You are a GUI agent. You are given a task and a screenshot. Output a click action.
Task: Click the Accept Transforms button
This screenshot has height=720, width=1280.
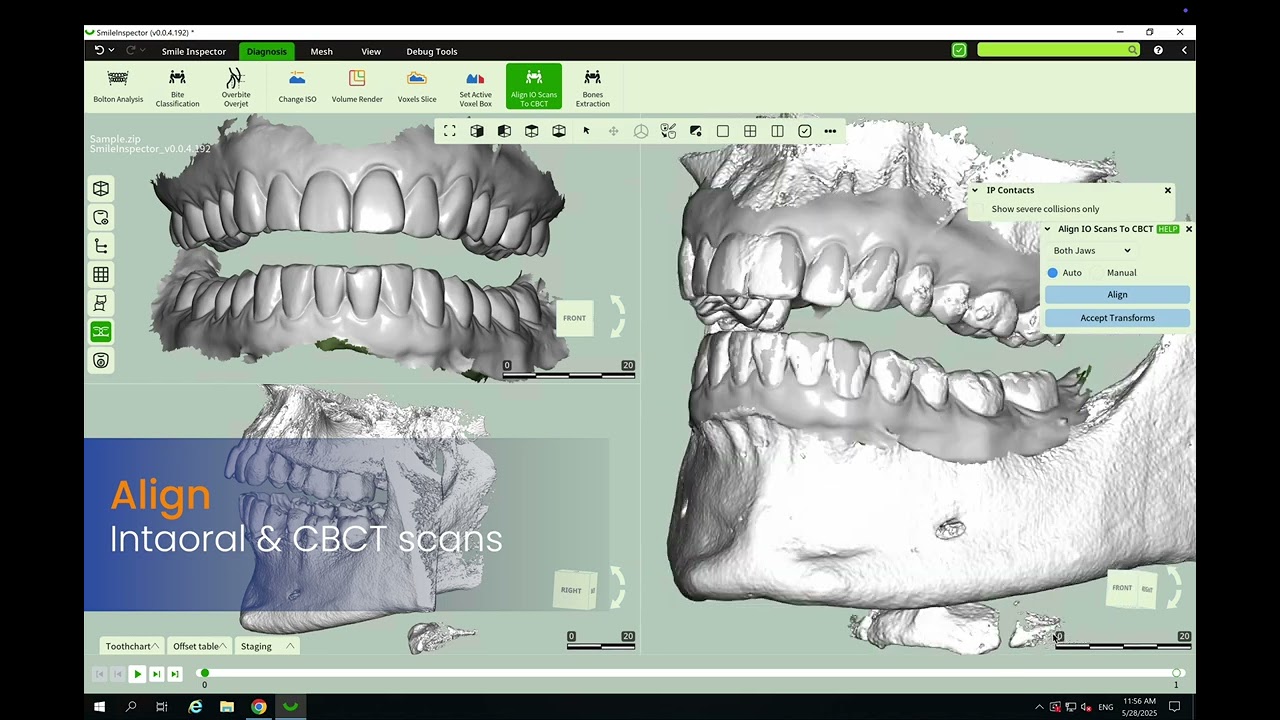1117,318
